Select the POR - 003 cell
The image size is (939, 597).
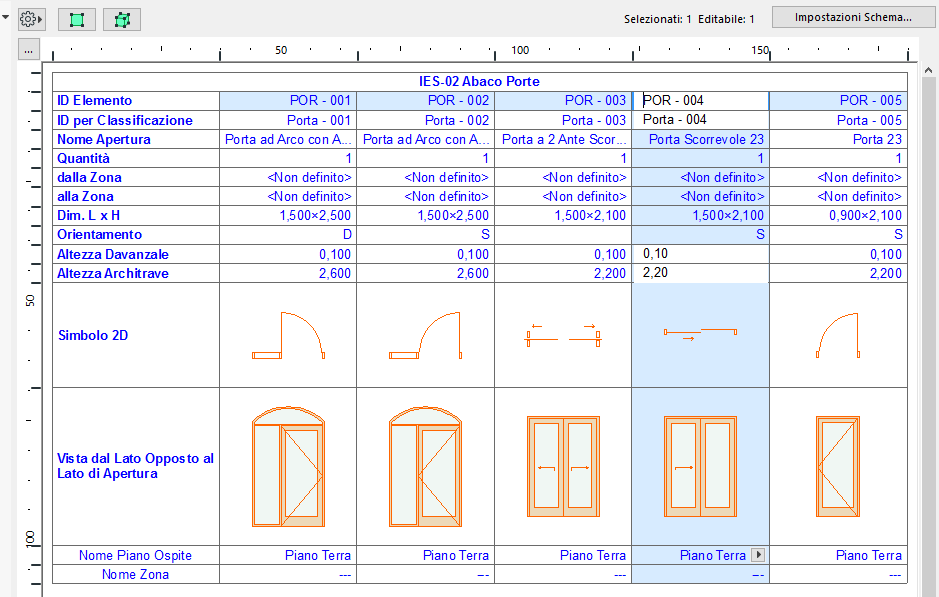click(x=563, y=101)
